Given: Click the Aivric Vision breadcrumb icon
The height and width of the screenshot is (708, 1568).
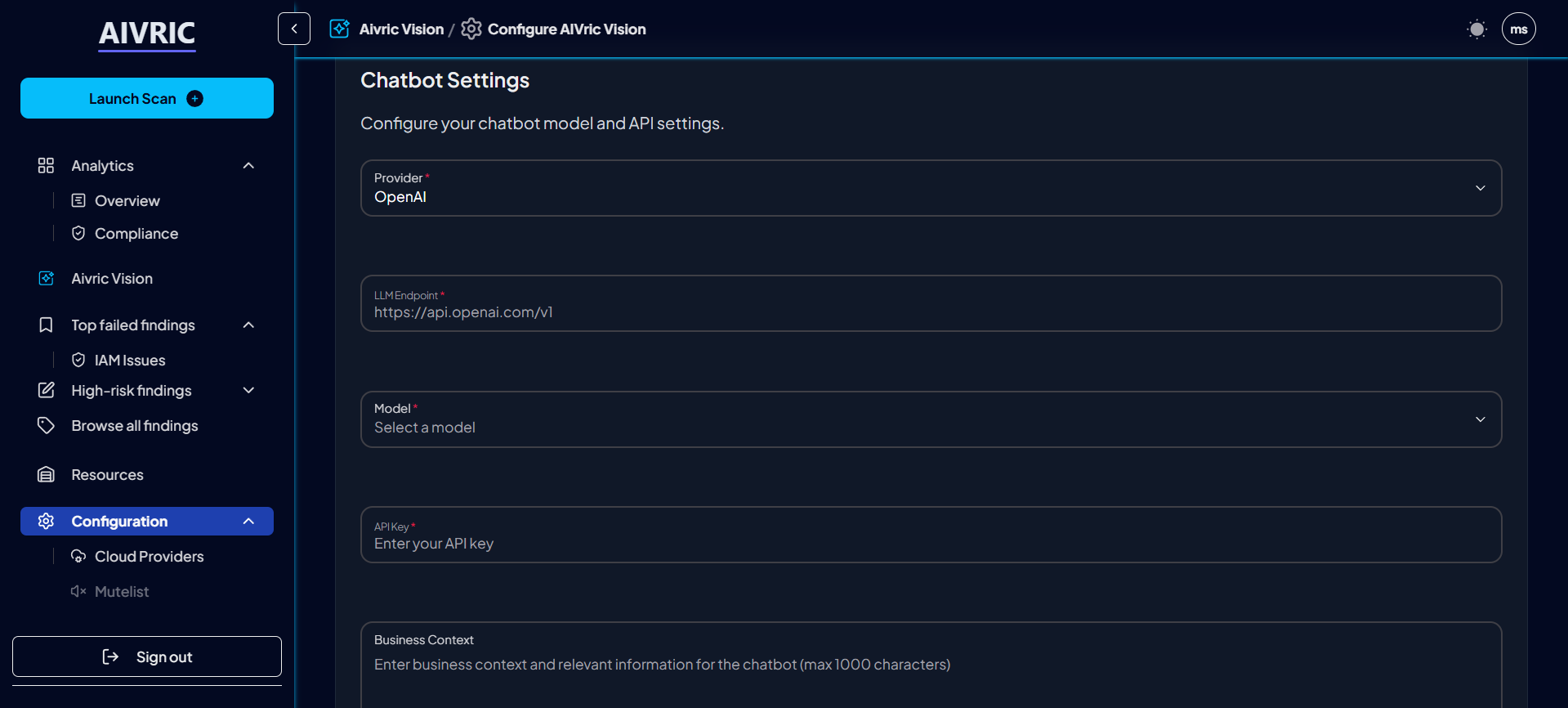Looking at the screenshot, I should pos(339,29).
